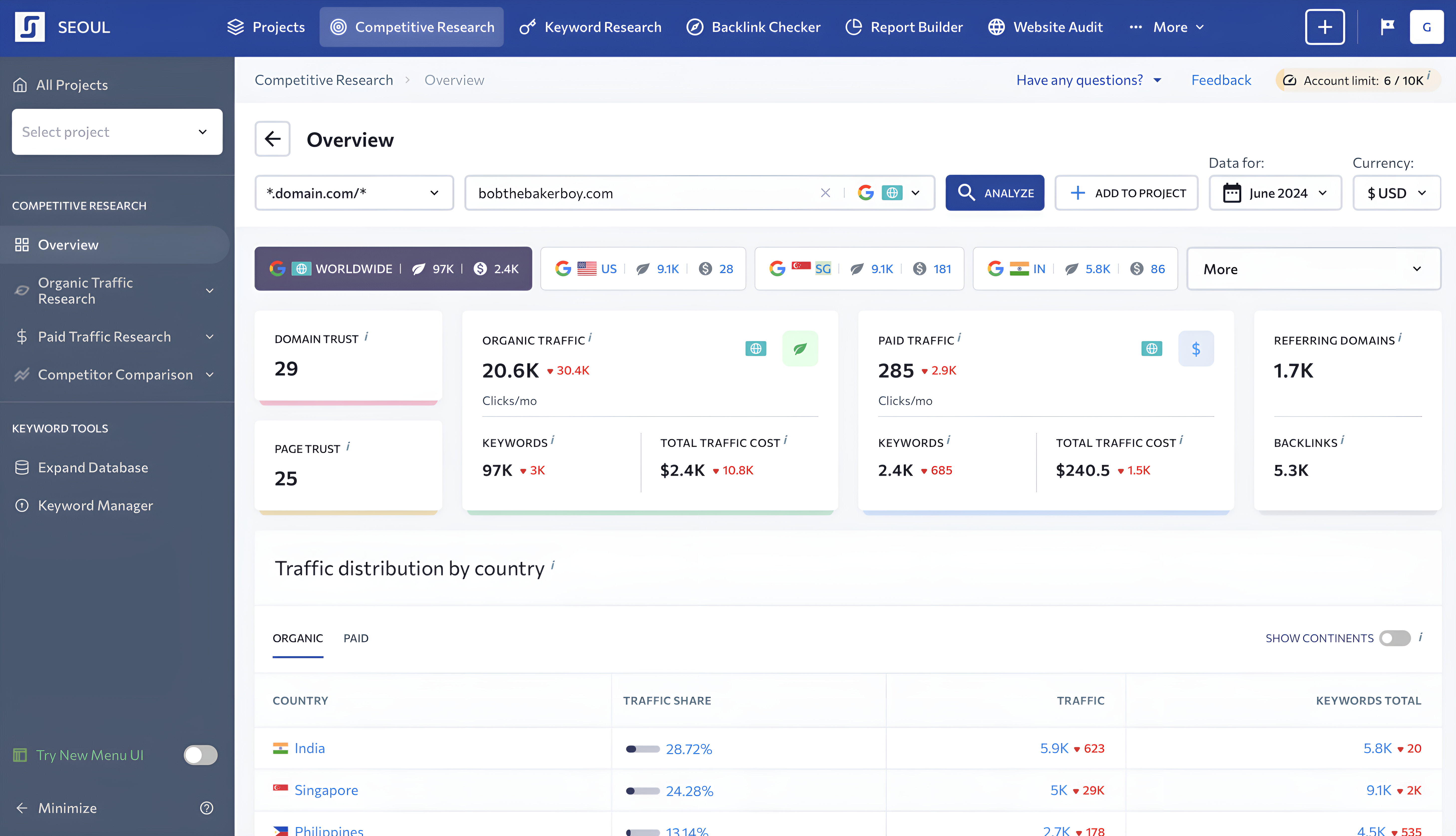The width and height of the screenshot is (1456, 836).
Task: Open the Have any questions dropdown
Action: (x=1089, y=80)
